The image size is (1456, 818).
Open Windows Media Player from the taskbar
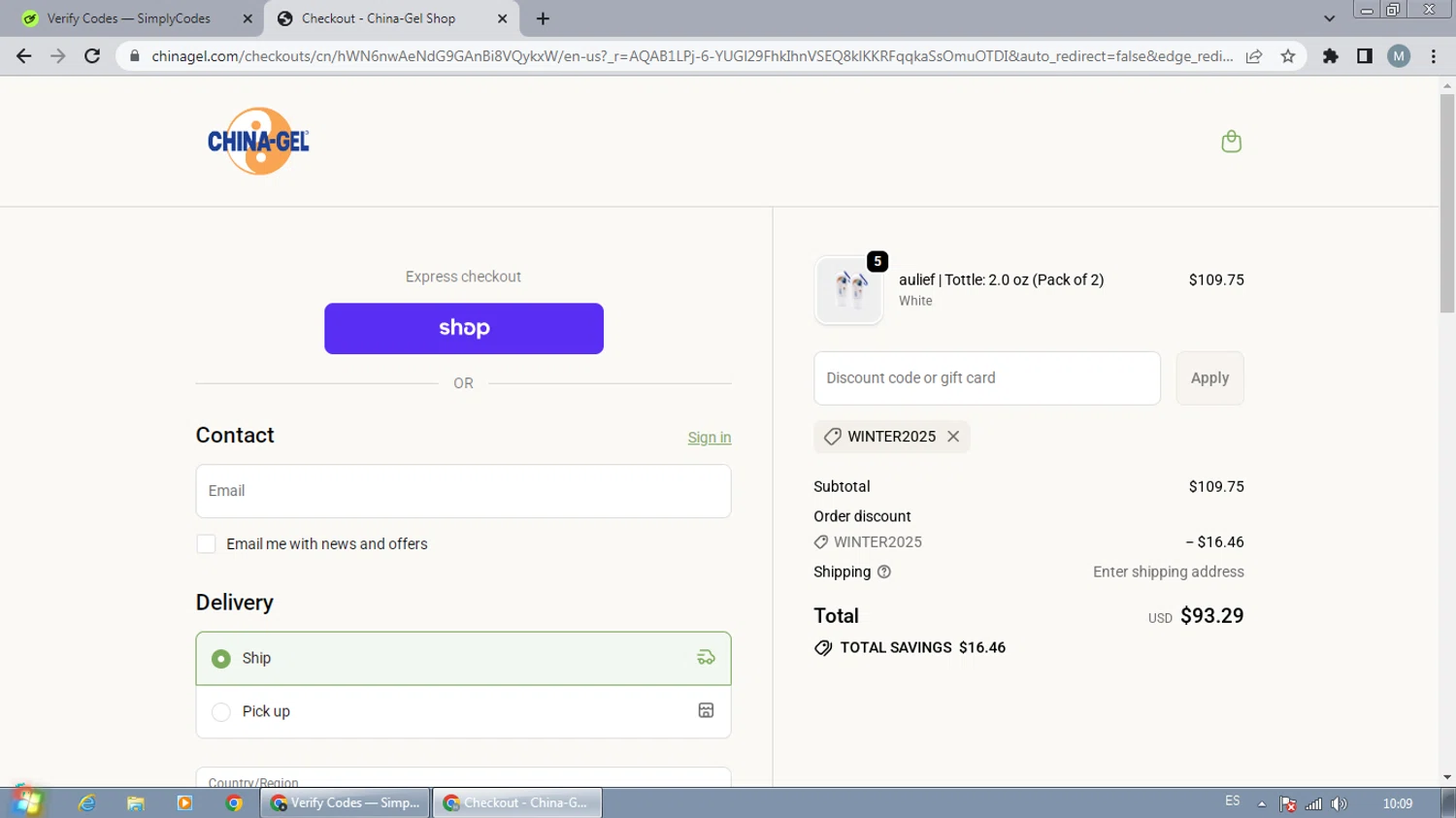pos(184,803)
